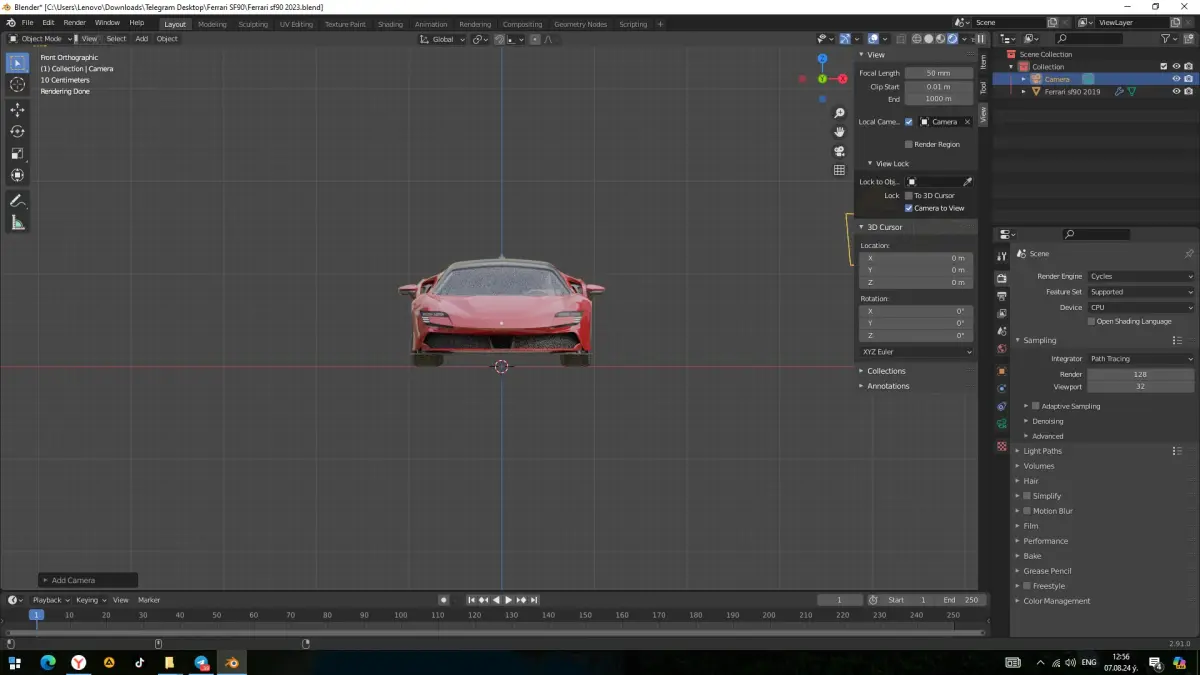Select solid viewport shading mode

click(x=928, y=39)
